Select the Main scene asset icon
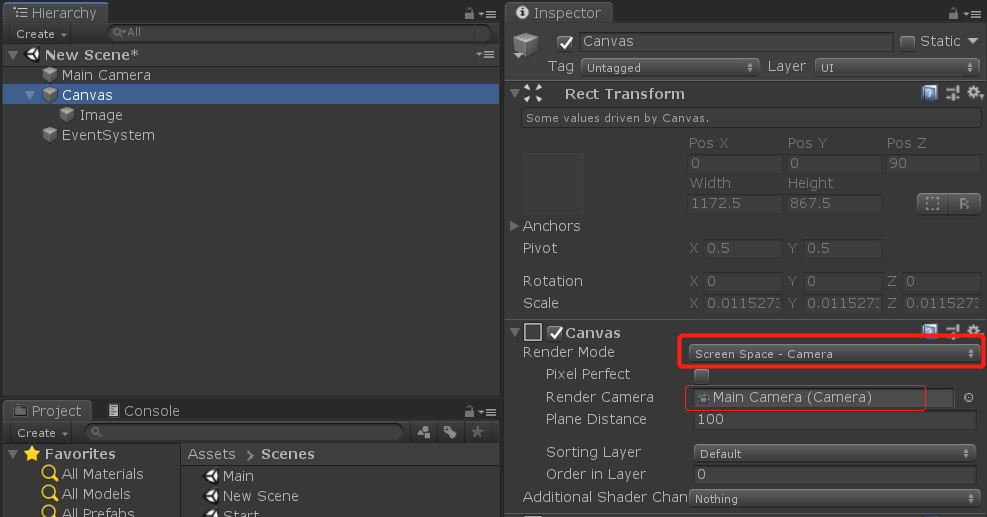987x517 pixels. point(212,475)
